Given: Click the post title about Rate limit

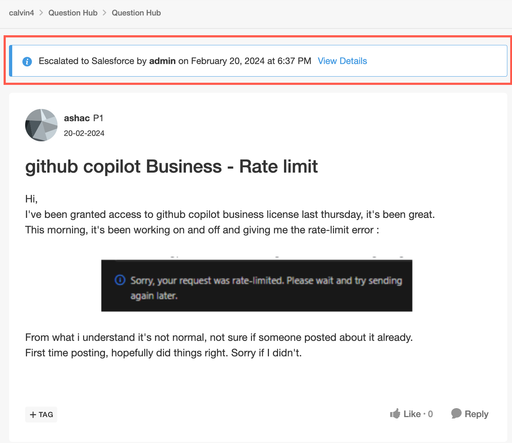Looking at the screenshot, I should click(x=172, y=167).
